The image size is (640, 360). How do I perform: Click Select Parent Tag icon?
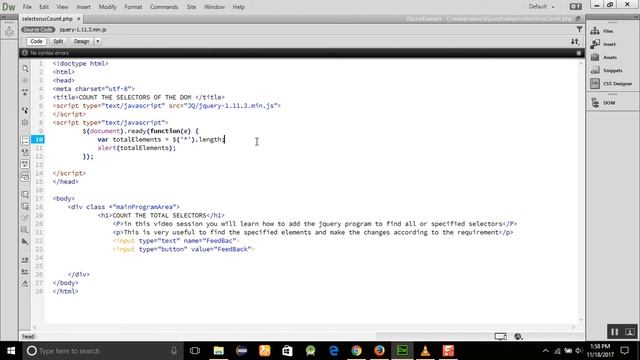(25, 110)
